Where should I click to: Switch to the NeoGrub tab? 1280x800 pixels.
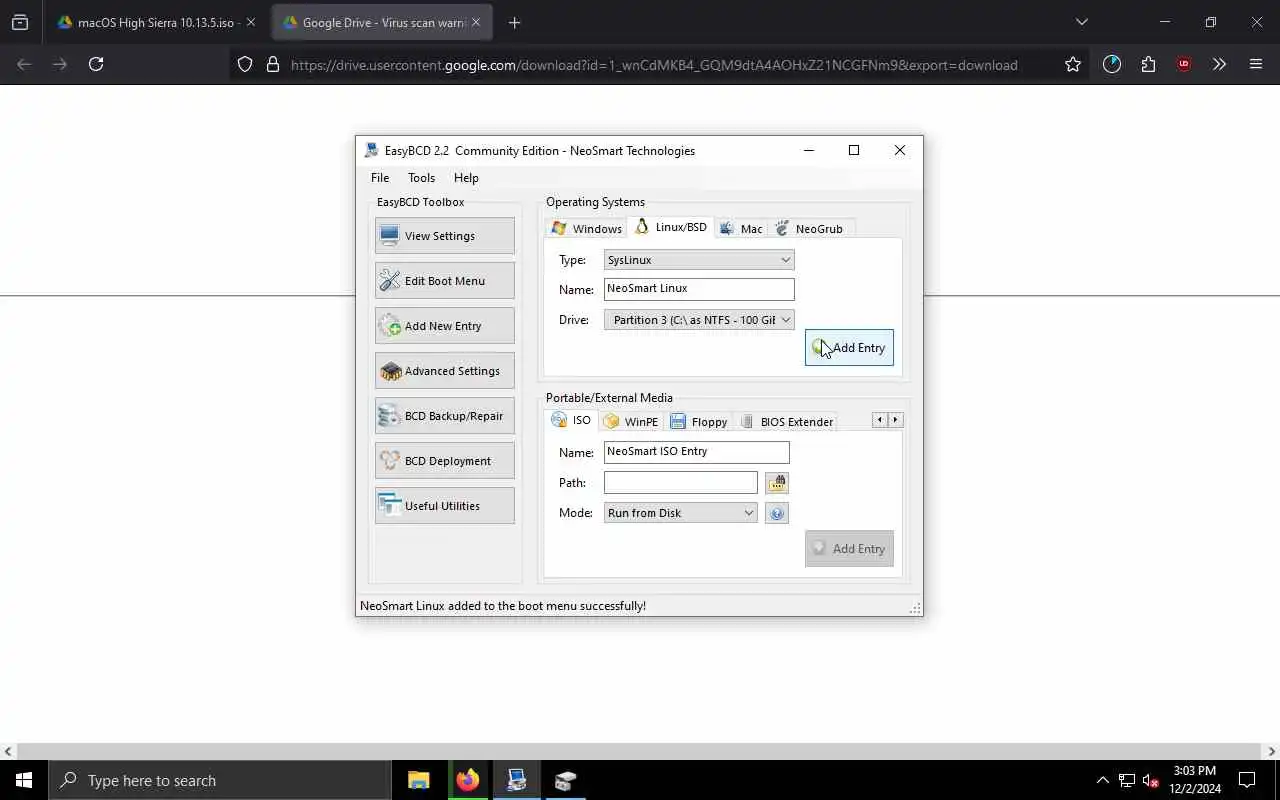809,229
